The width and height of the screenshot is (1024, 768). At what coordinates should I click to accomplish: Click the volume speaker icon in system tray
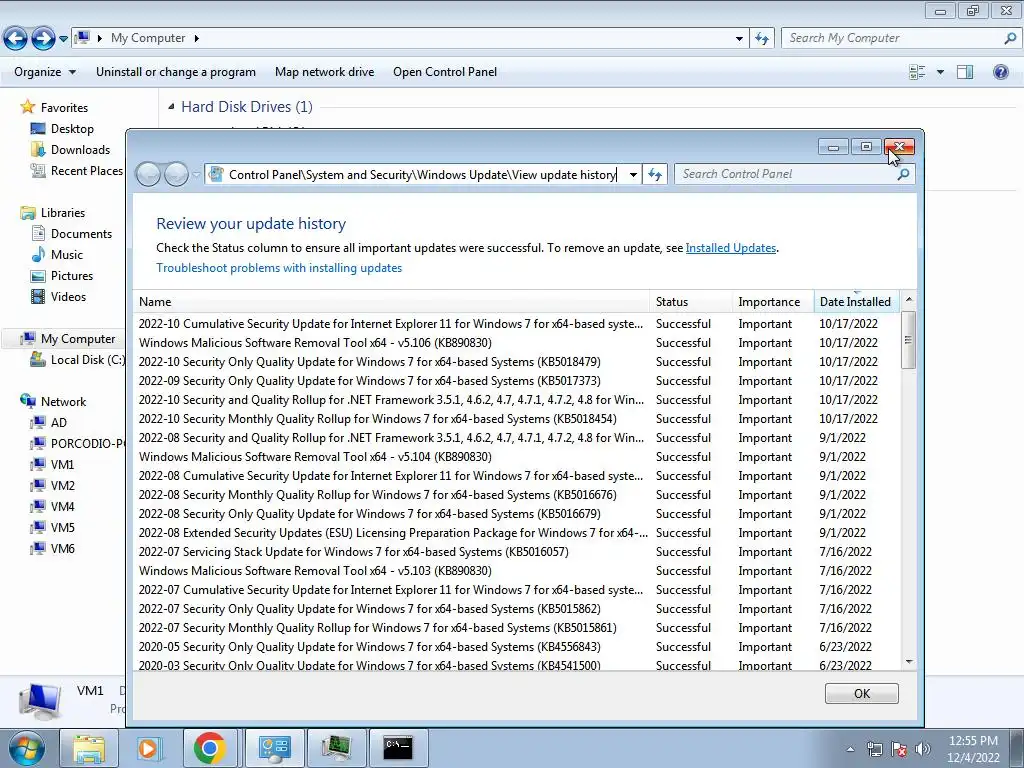point(922,749)
